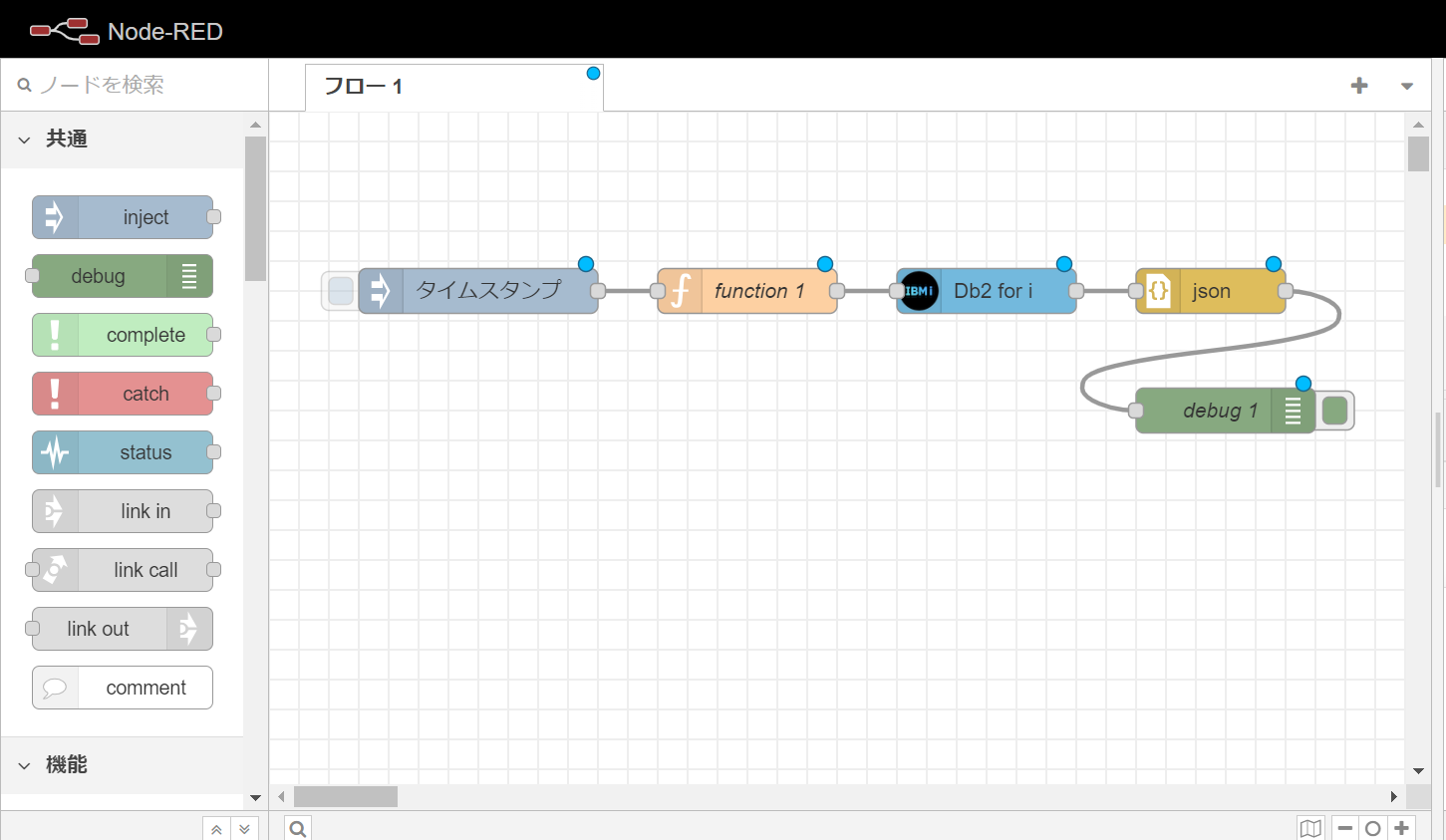1446x840 pixels.
Task: Toggle the navigator map view
Action: click(1310, 828)
